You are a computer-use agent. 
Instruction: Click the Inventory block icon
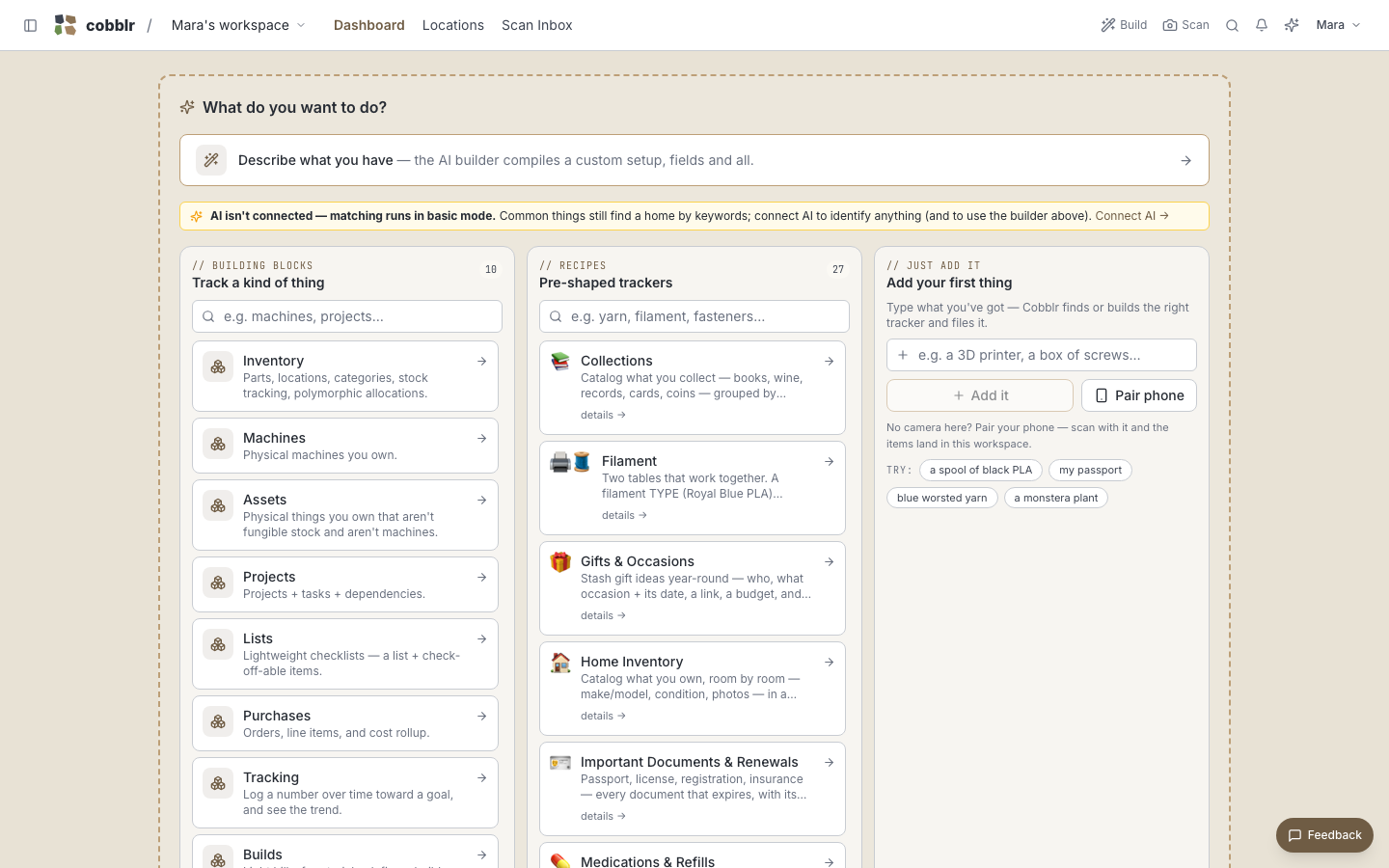tap(218, 366)
